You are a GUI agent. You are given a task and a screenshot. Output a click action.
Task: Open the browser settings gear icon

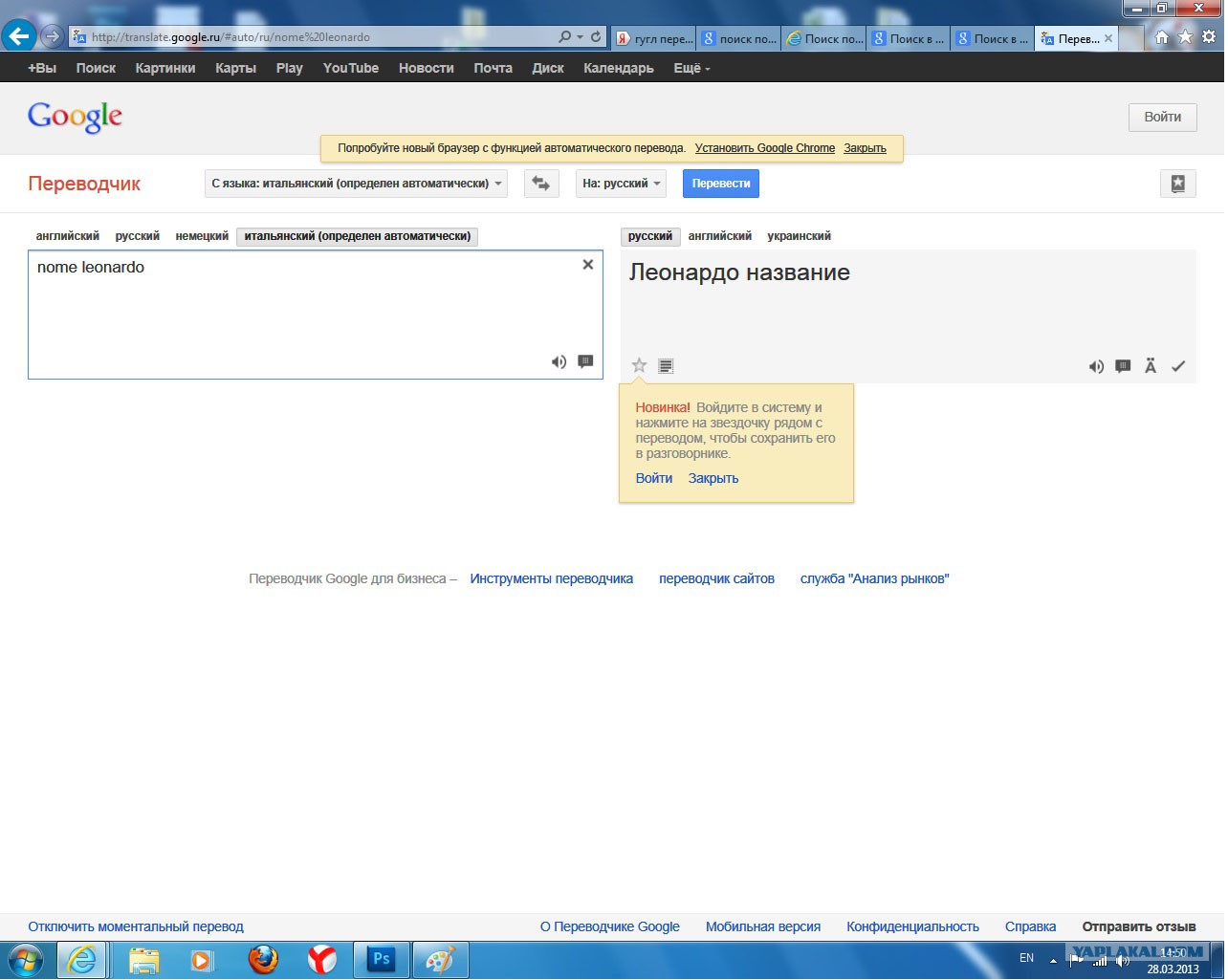pyautogui.click(x=1209, y=36)
